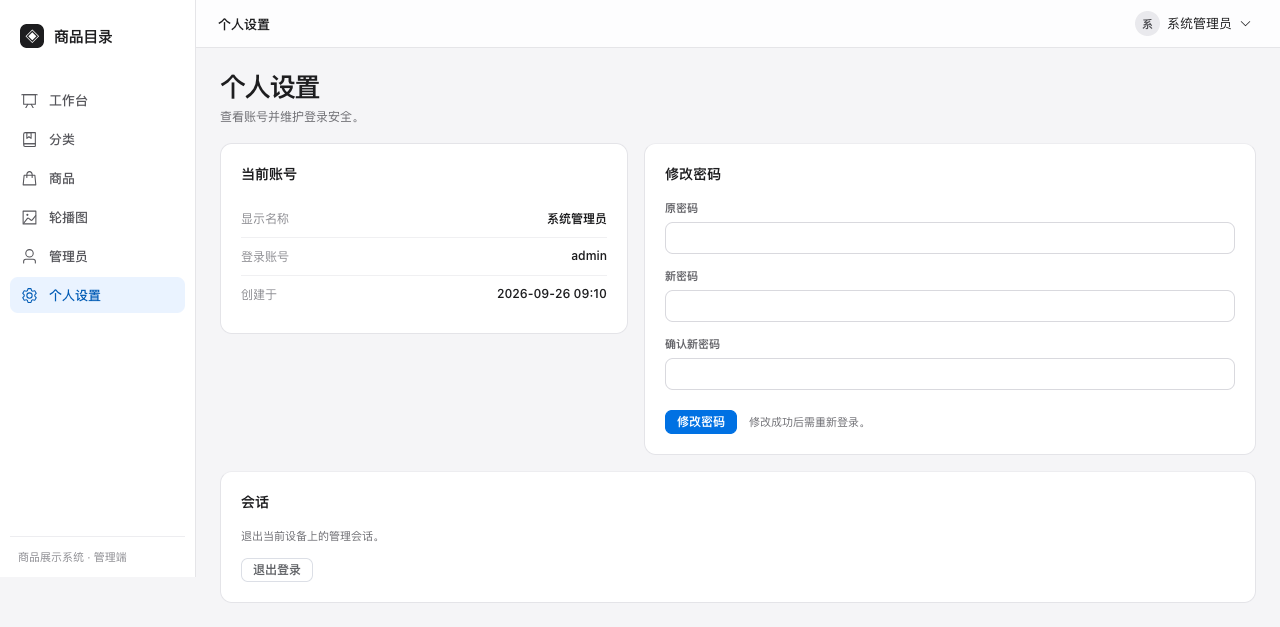Click the 原密码 field label
This screenshot has height=627, width=1280.
[681, 208]
